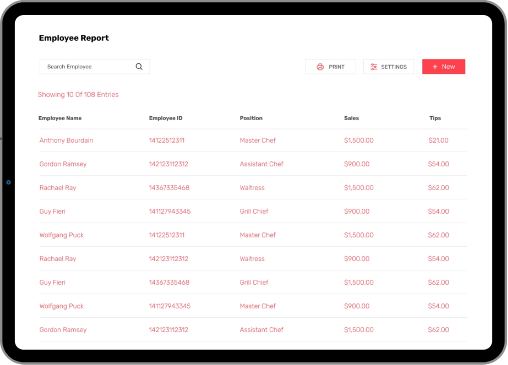Add a new employee with New button

[x=443, y=67]
